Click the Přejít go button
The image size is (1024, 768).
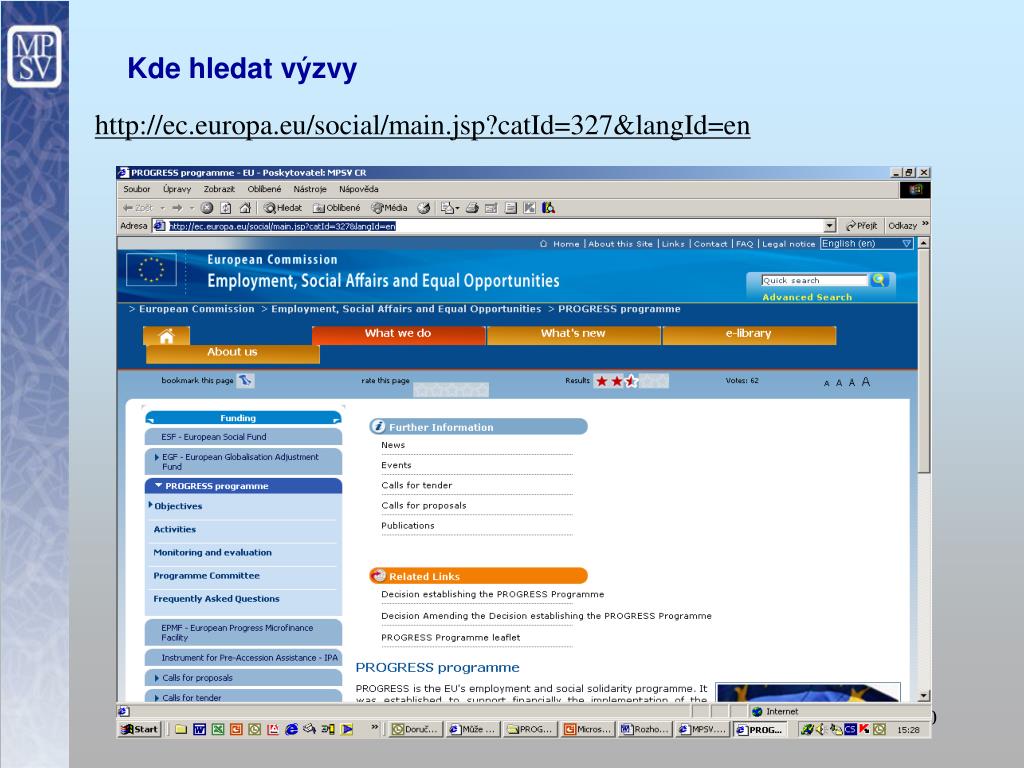pyautogui.click(x=861, y=226)
